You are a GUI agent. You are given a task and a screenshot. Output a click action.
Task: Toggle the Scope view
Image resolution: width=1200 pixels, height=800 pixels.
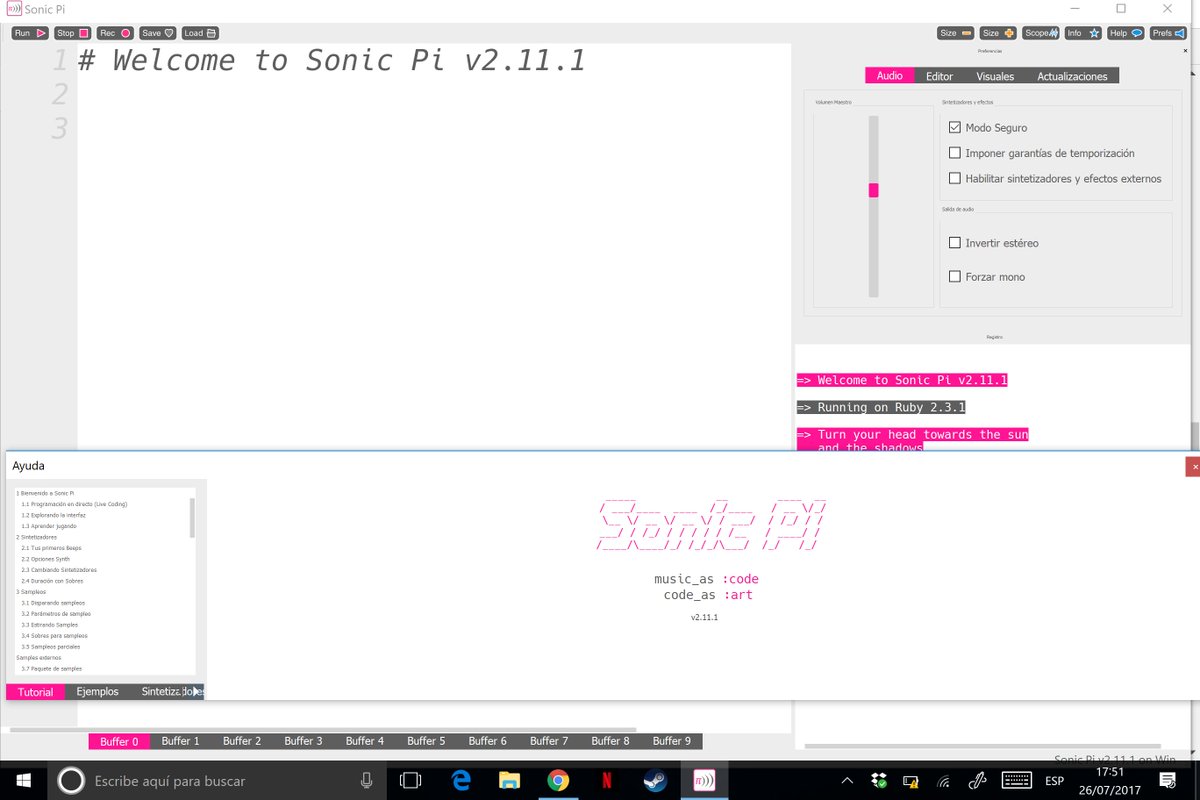pyautogui.click(x=1041, y=33)
